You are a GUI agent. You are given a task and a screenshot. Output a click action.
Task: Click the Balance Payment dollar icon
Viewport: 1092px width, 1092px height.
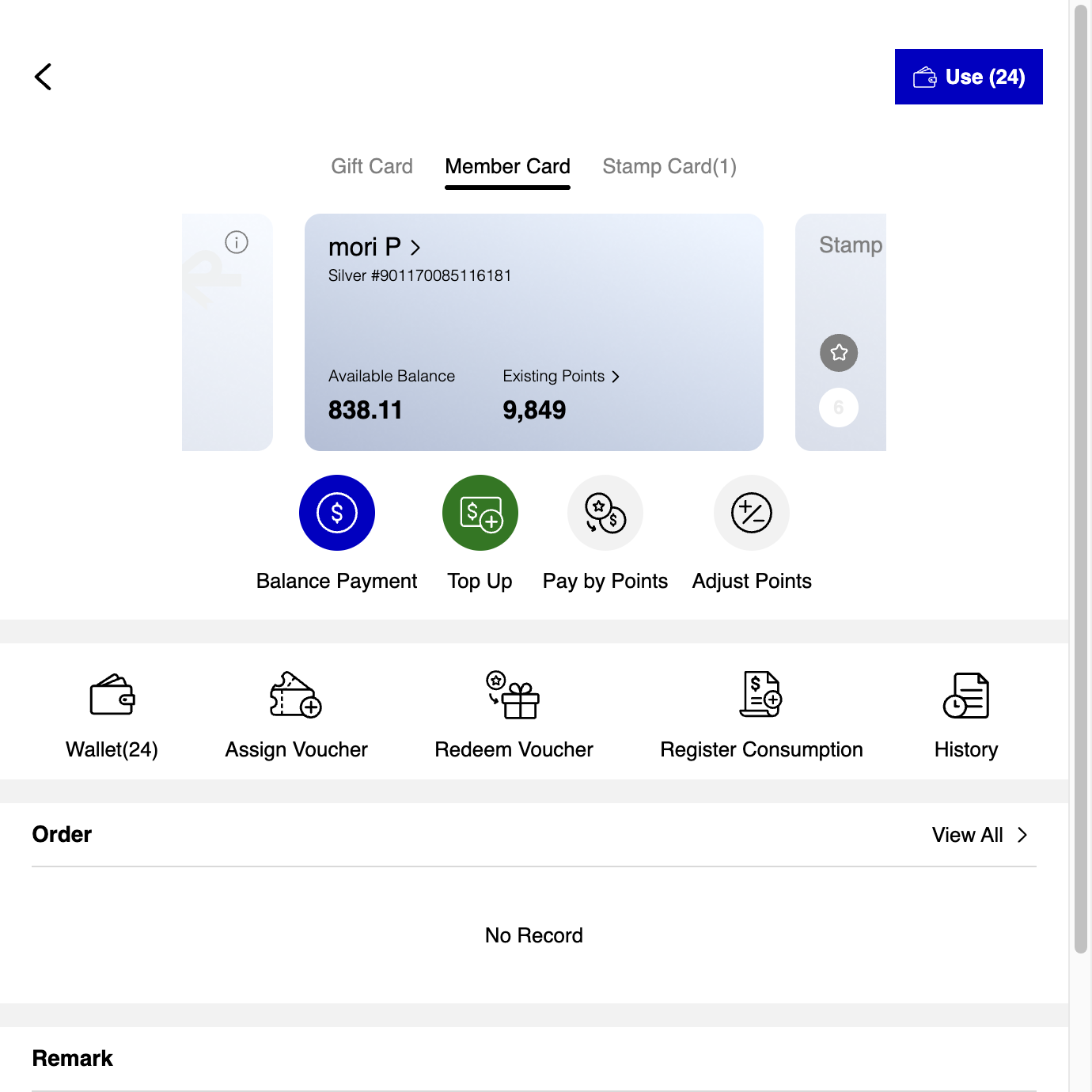337,513
